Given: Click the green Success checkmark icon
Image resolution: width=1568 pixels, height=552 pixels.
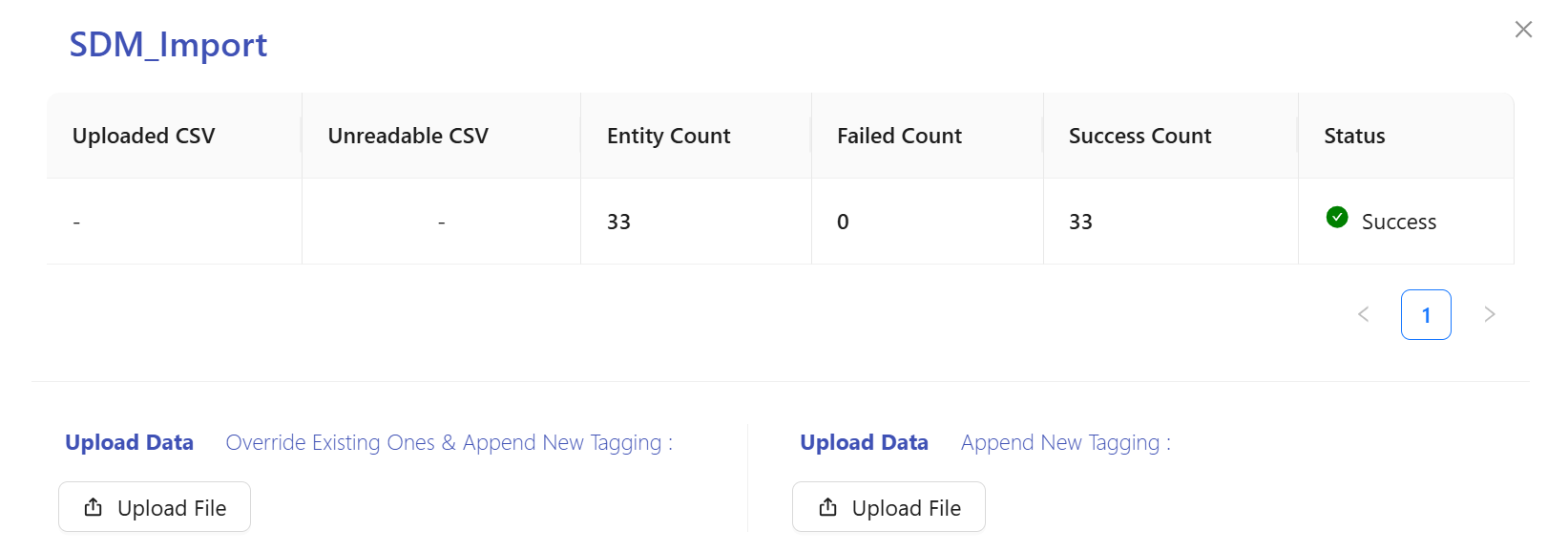Looking at the screenshot, I should pos(1337,218).
